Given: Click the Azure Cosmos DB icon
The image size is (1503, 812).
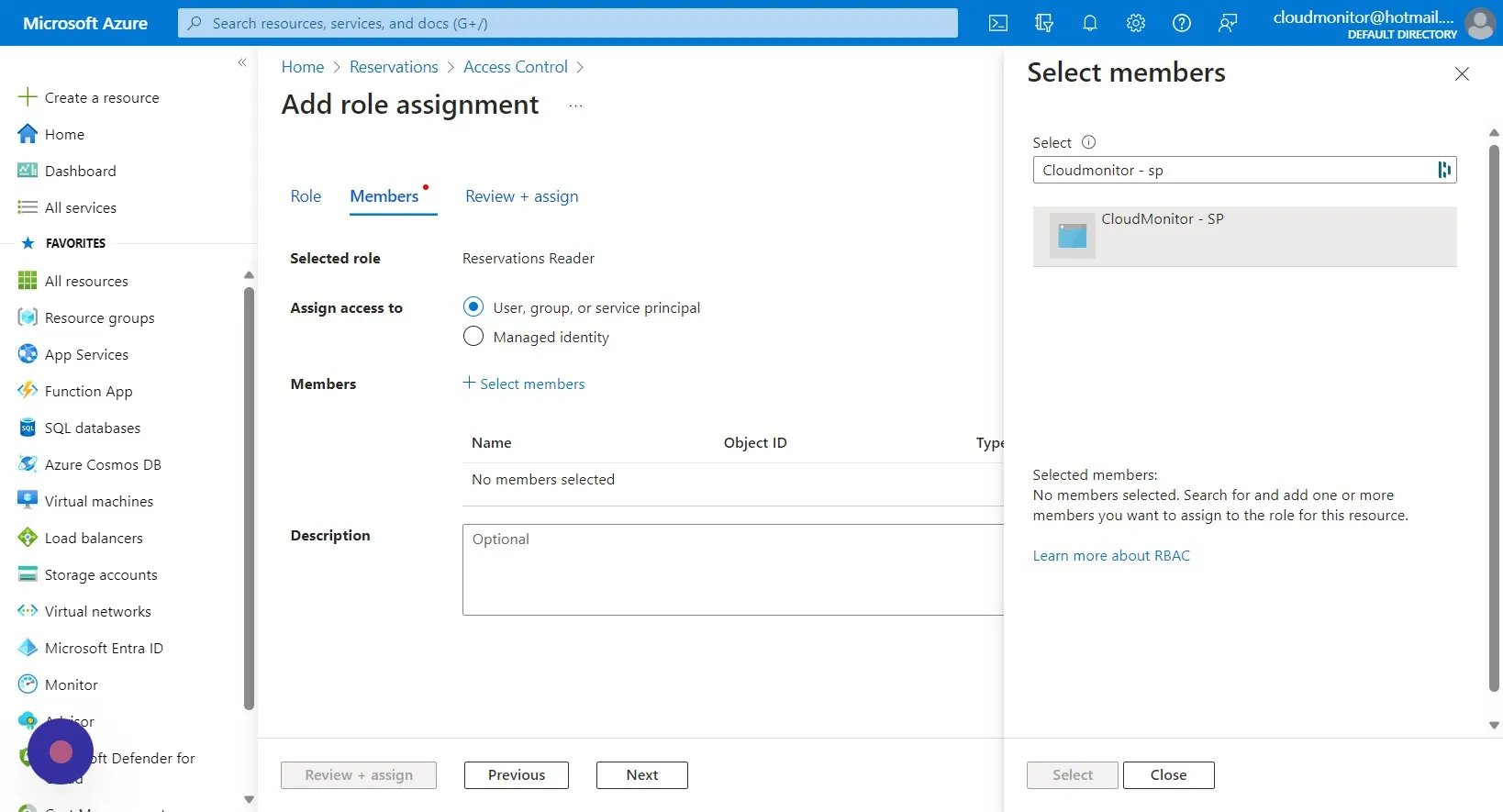Looking at the screenshot, I should 28,464.
